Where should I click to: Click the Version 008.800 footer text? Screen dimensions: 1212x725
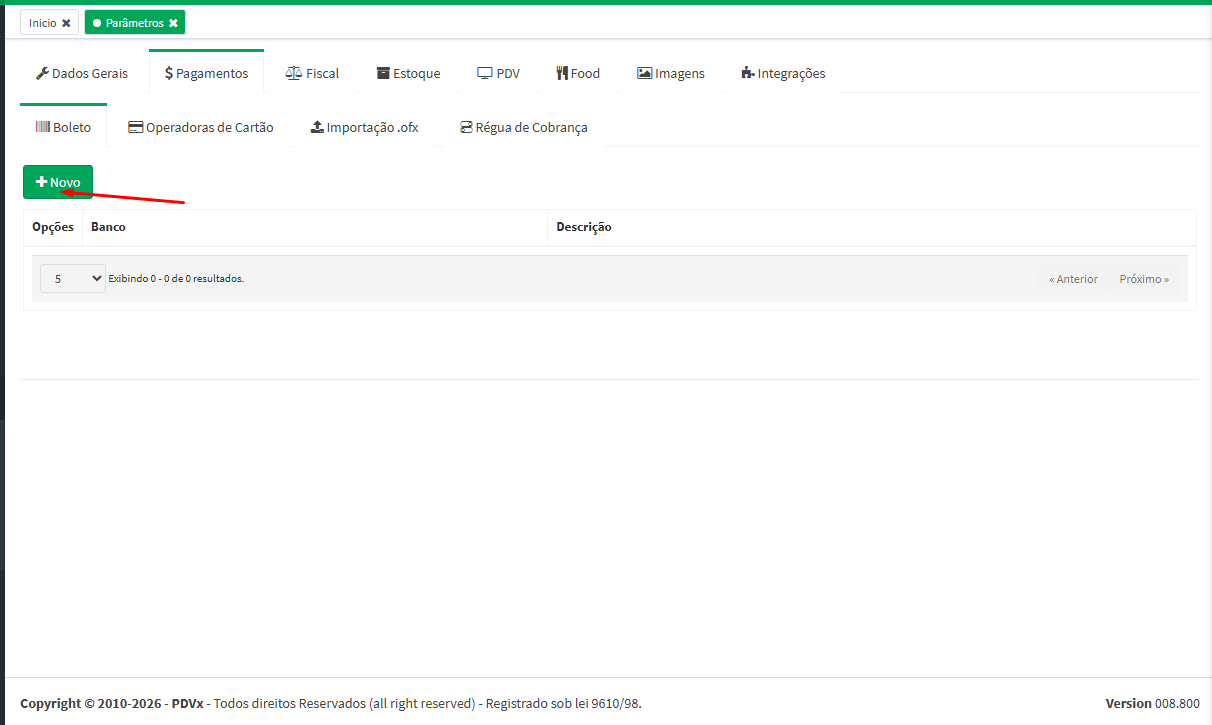[x=1153, y=703]
